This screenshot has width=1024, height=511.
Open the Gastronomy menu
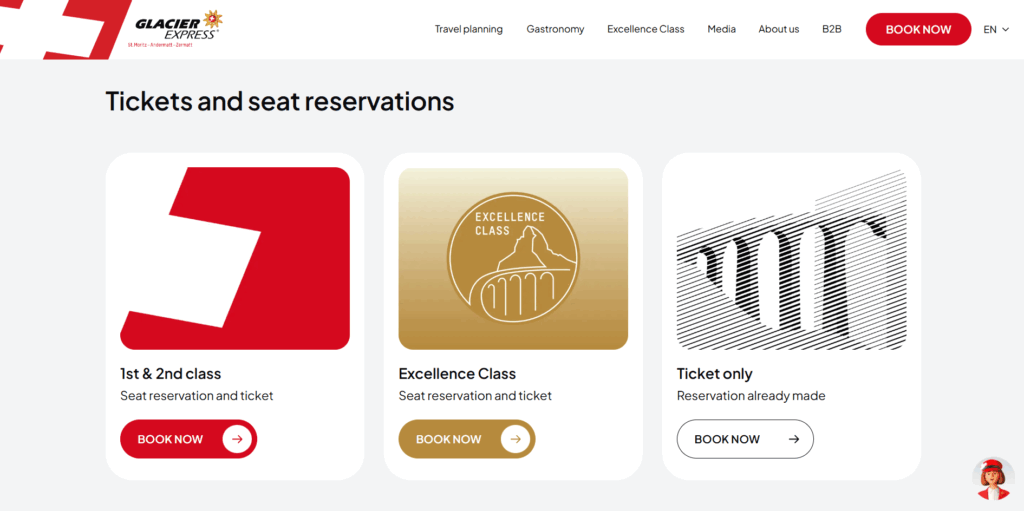[x=555, y=29]
